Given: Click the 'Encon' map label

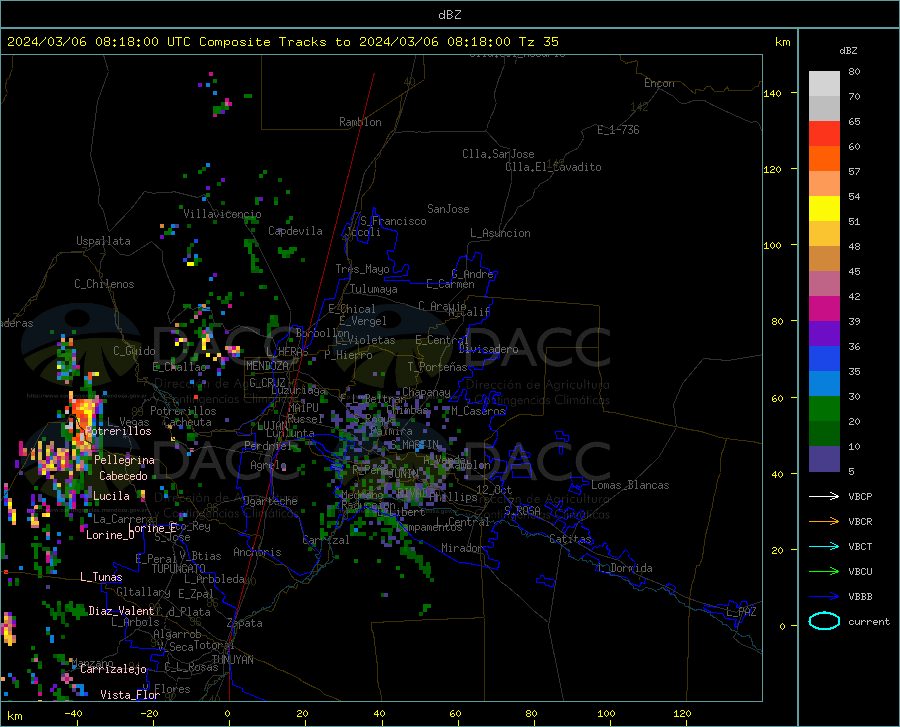Looking at the screenshot, I should point(659,83).
